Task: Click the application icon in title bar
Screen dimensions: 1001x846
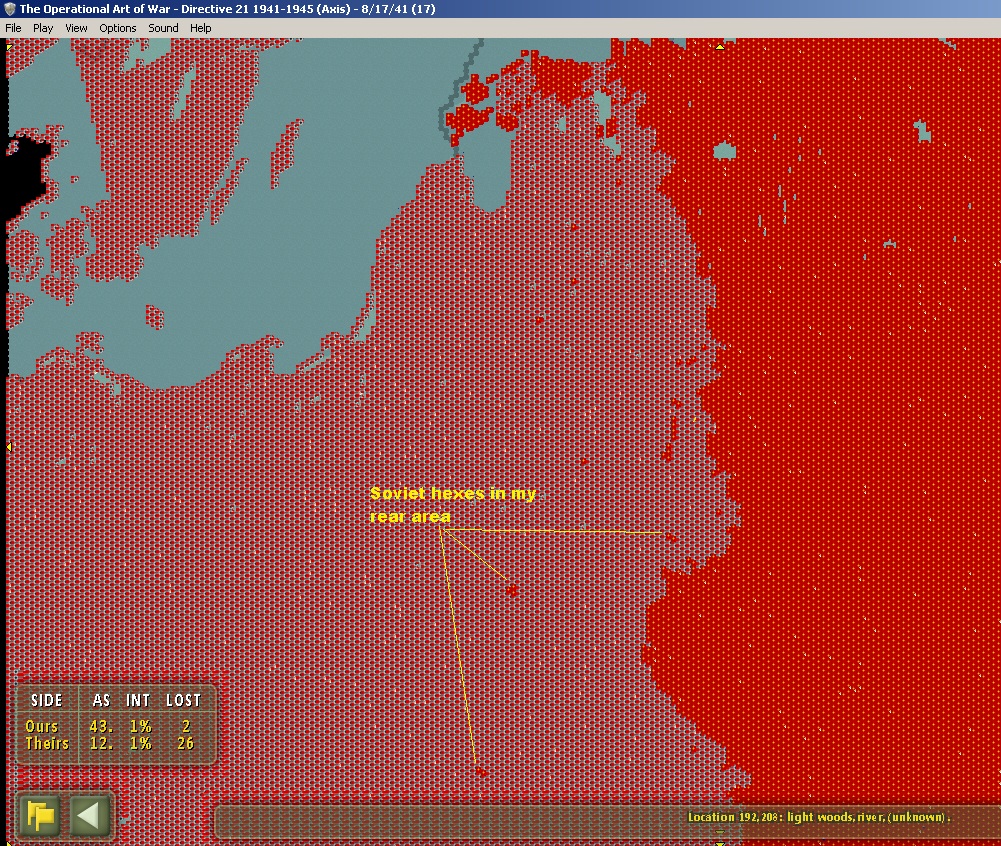Action: tap(10, 9)
